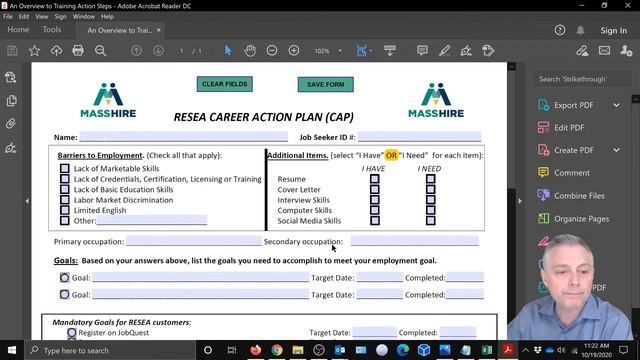Open Chrome from the taskbar
This screenshot has height=360, width=640.
click(x=277, y=350)
